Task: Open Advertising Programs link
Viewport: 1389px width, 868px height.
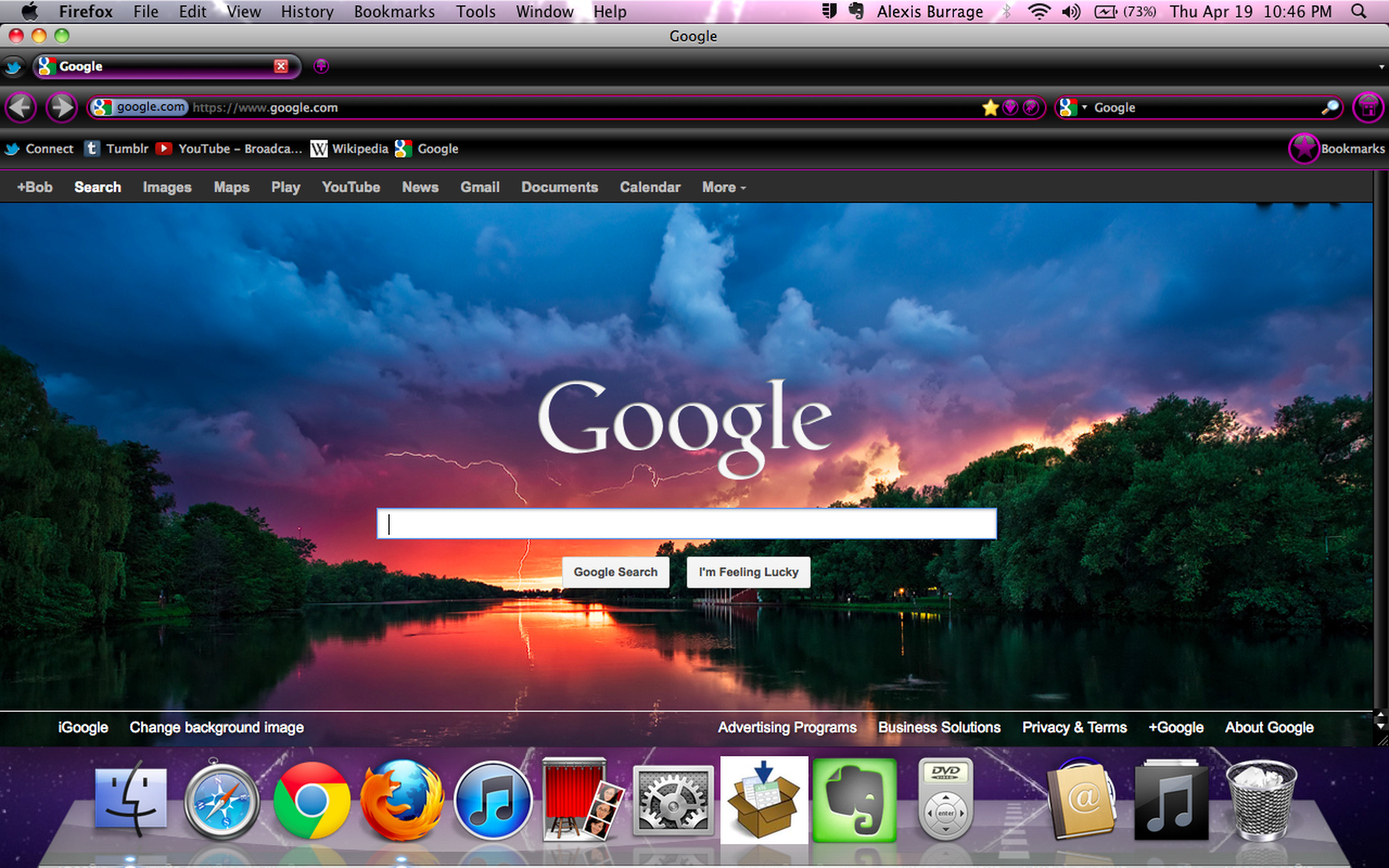Action: [787, 727]
